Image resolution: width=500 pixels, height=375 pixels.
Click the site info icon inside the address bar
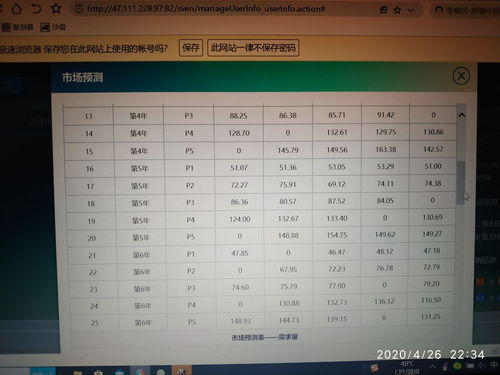[x=79, y=9]
